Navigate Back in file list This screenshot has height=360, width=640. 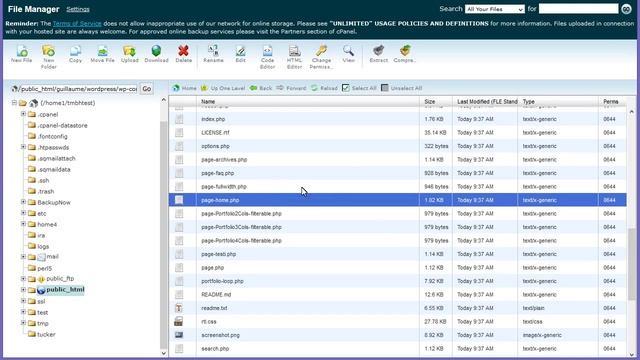261,88
